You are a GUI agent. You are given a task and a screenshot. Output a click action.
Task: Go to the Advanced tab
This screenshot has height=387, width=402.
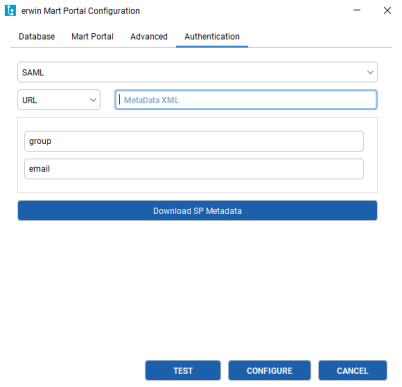click(x=149, y=36)
